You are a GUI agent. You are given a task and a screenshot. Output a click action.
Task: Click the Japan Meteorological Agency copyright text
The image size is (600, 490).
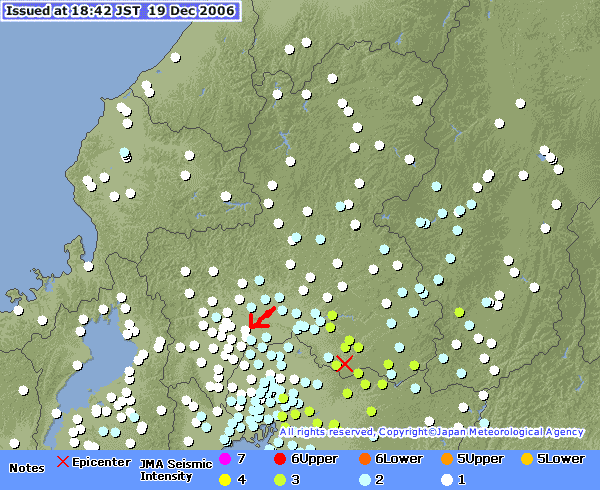coord(432,432)
